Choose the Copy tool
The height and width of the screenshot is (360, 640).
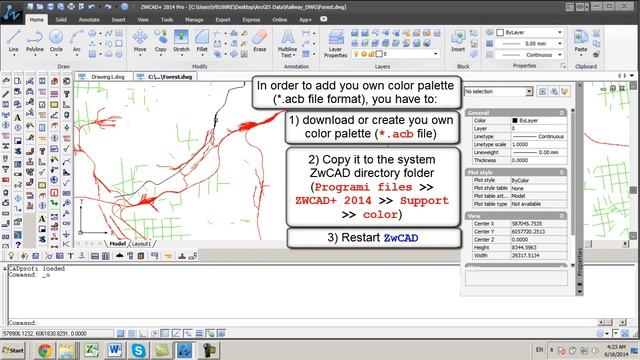[160, 40]
